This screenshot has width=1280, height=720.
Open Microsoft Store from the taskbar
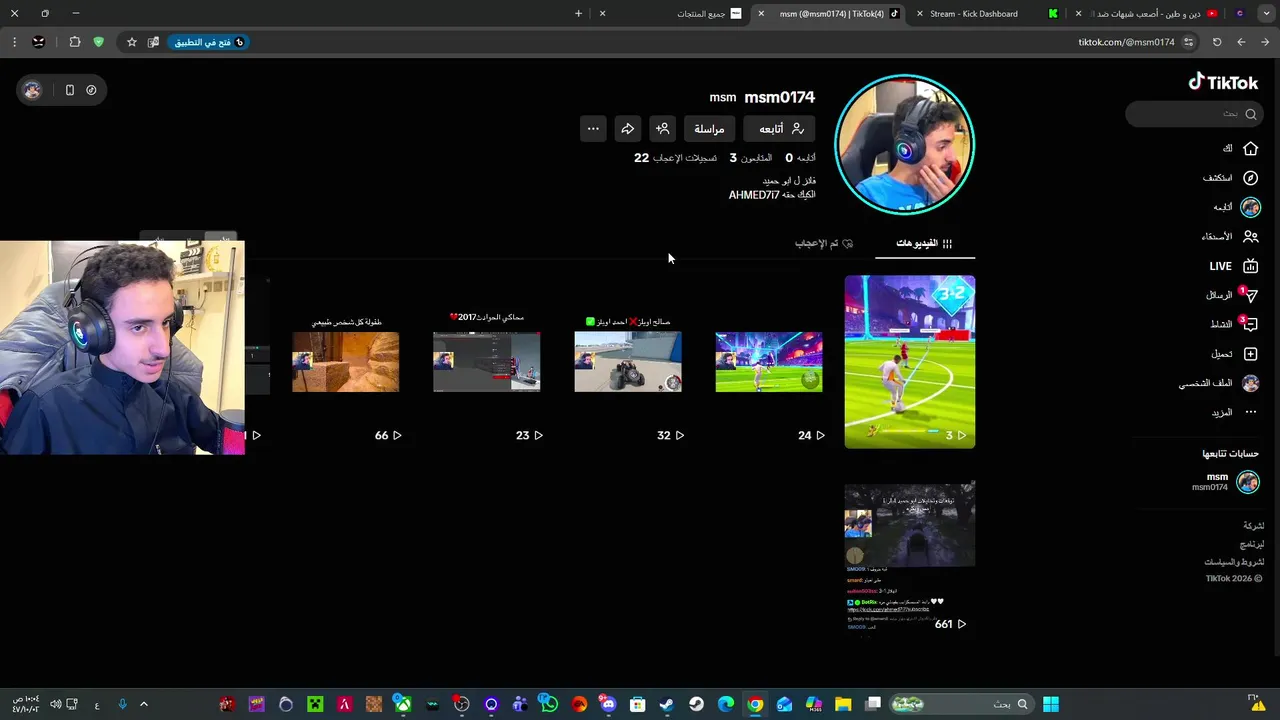[x=637, y=705]
